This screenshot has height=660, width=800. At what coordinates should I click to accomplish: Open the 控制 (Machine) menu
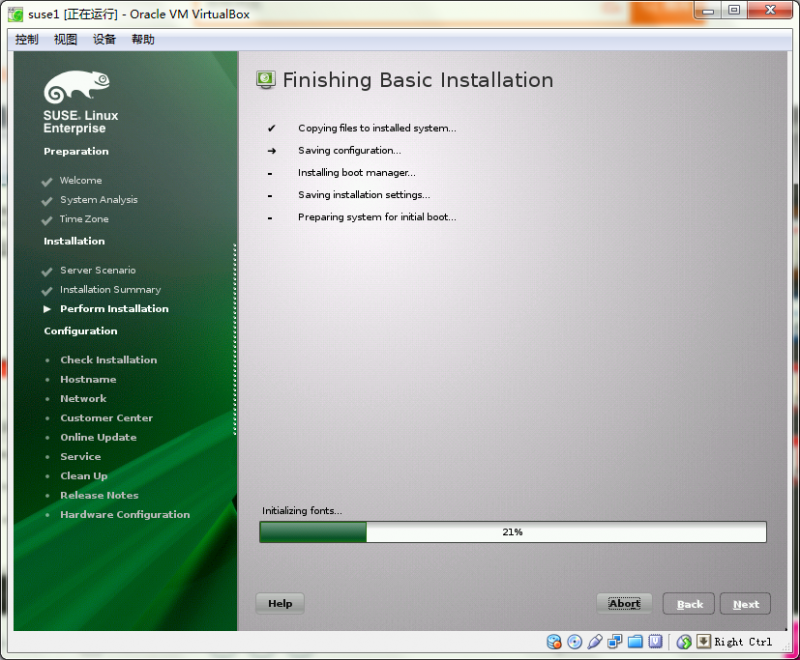[x=25, y=39]
